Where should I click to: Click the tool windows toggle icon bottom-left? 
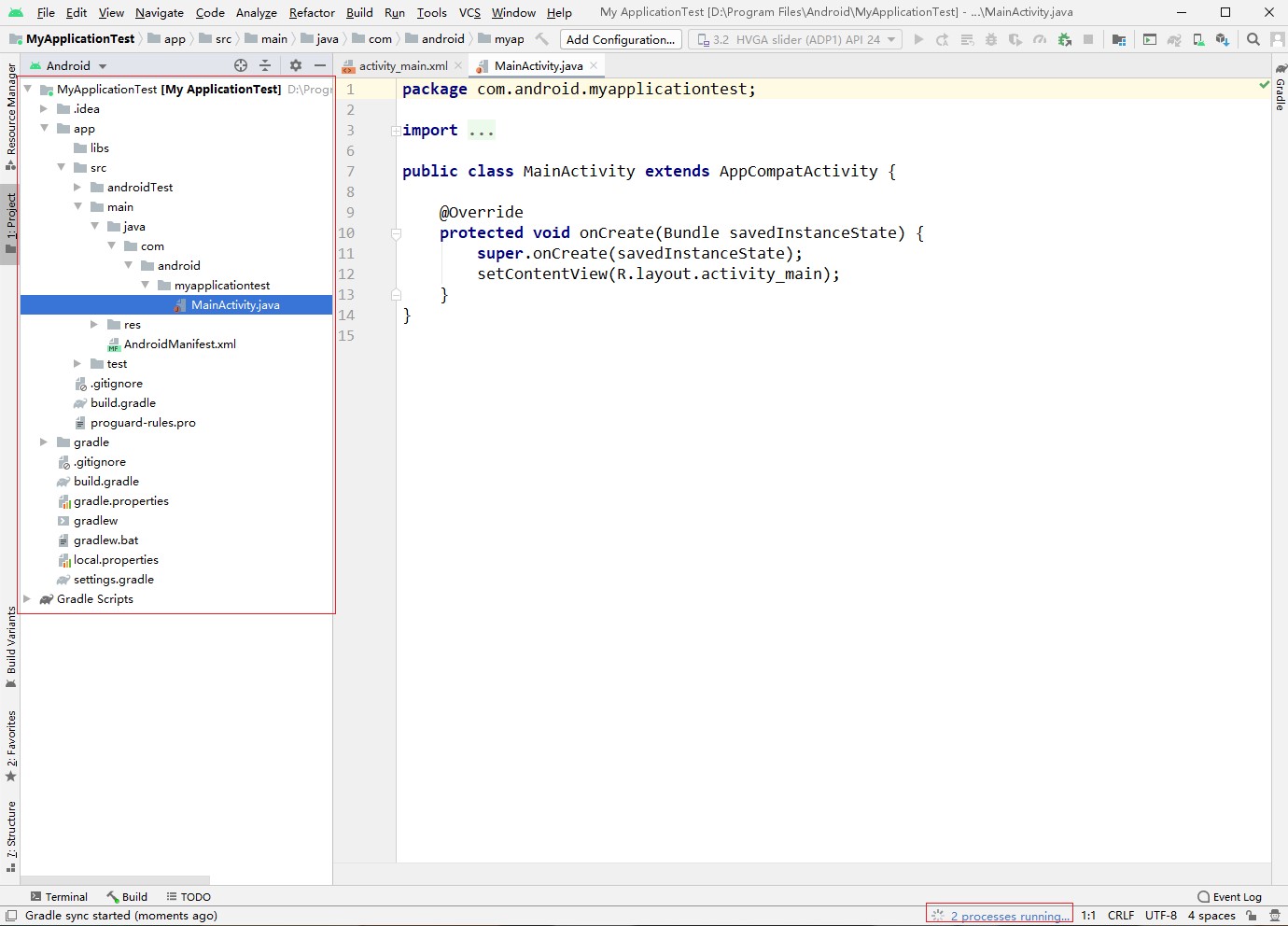[11, 916]
